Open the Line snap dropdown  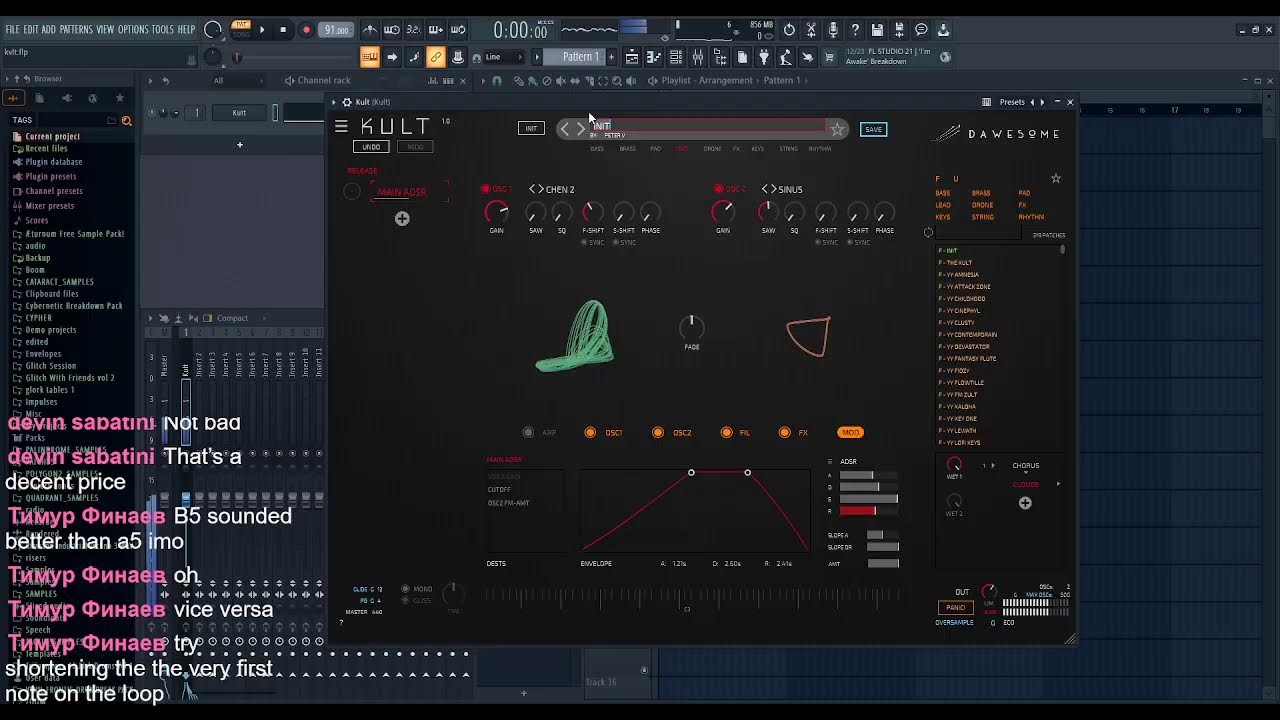(503, 57)
